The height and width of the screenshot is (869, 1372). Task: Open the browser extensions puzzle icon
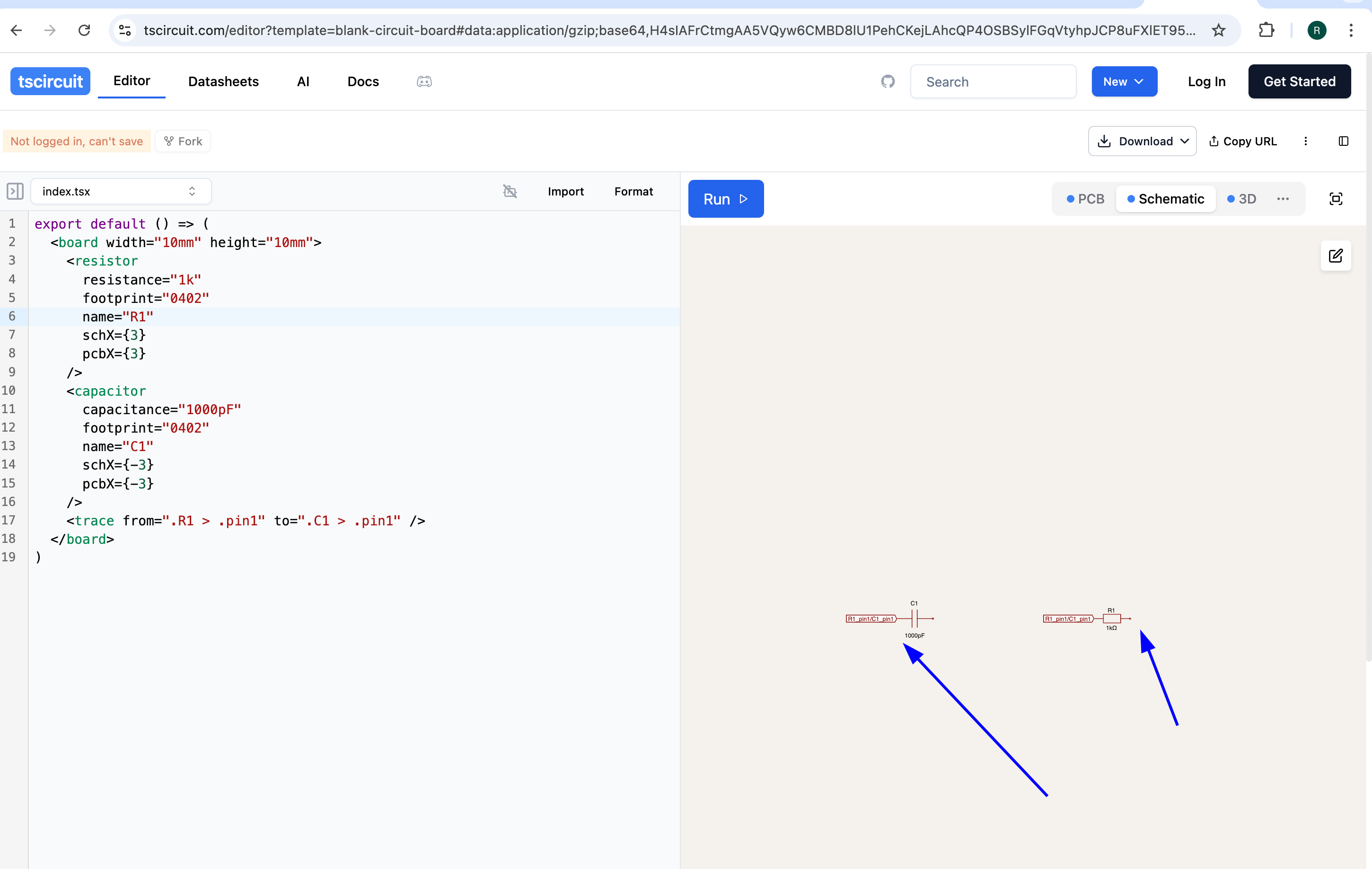1266,30
